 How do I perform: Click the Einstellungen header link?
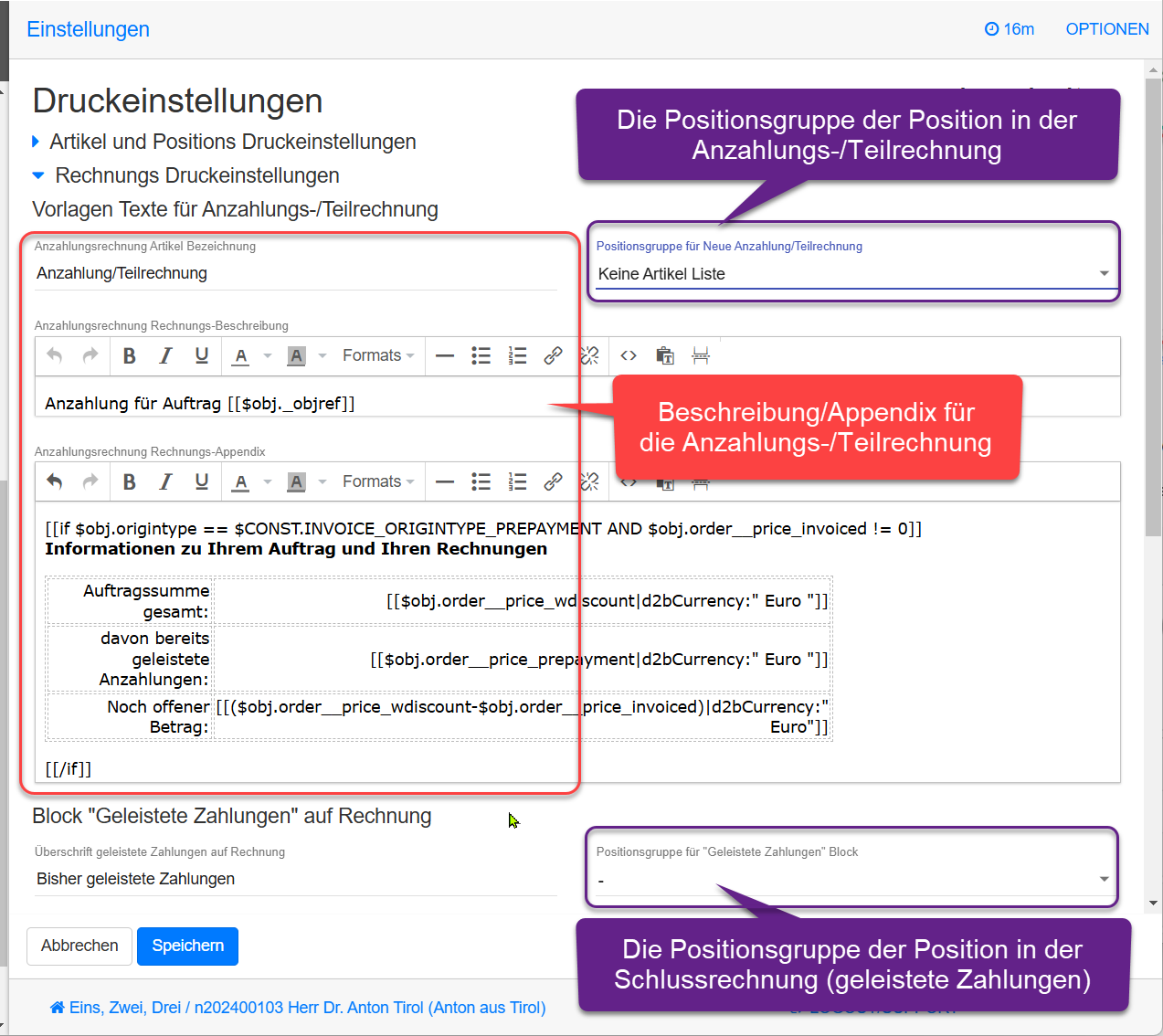click(x=88, y=29)
